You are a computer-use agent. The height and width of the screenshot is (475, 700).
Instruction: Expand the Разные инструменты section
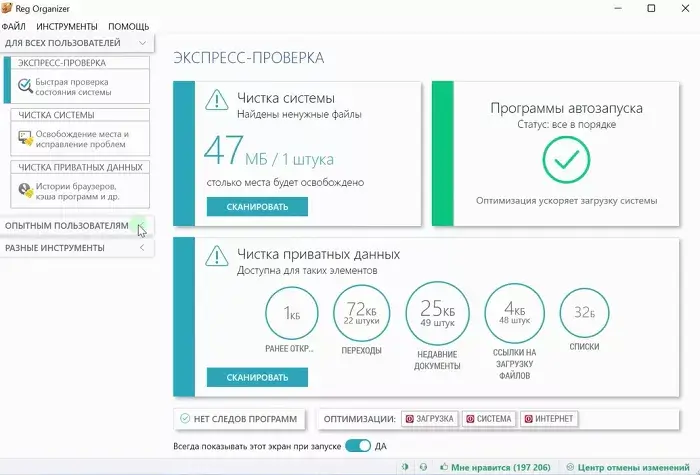[141, 247]
